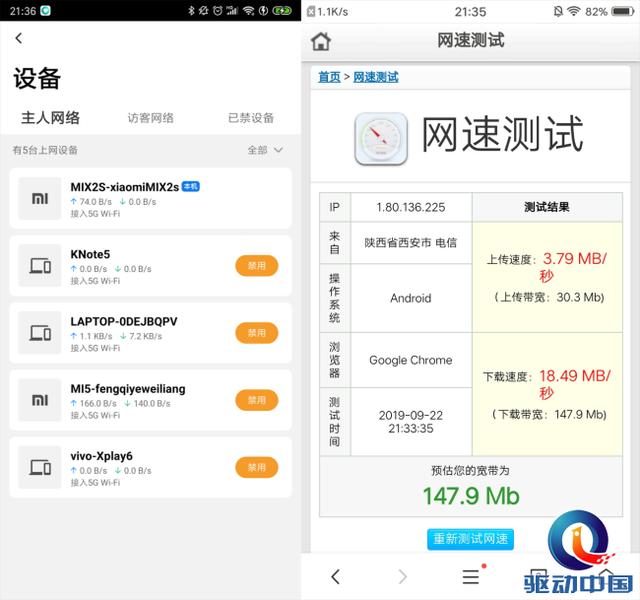This screenshot has height=600, width=640.
Task: Tap the 1.1K/s network speed indicator
Action: tap(333, 12)
